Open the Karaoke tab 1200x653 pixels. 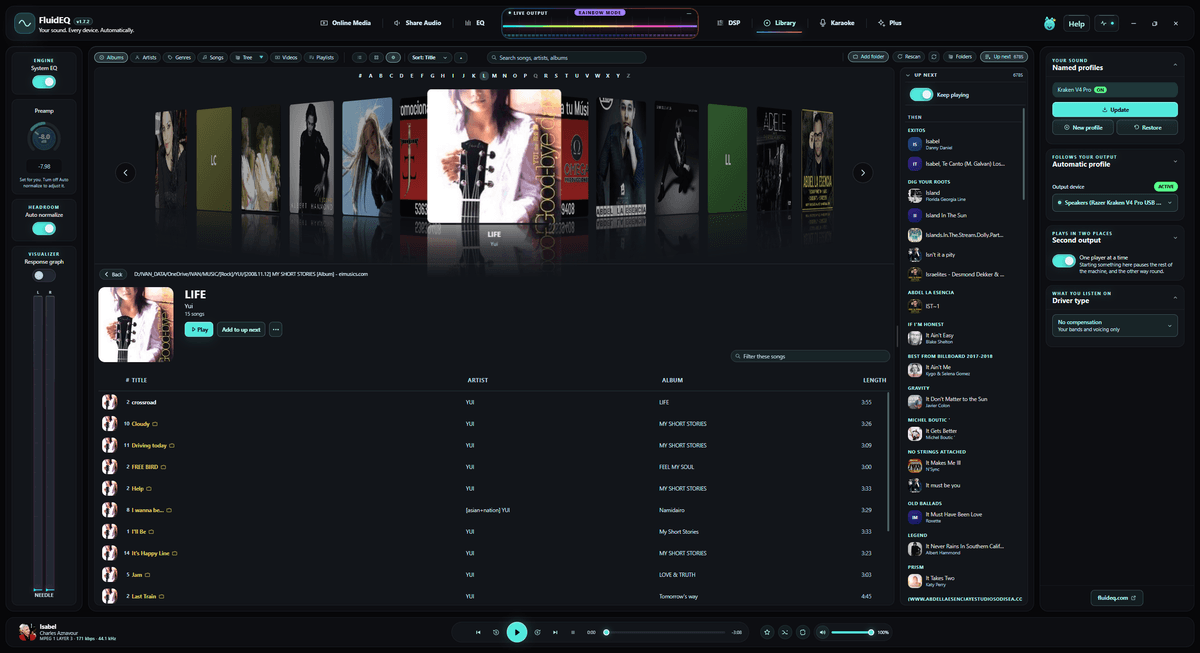pos(836,22)
